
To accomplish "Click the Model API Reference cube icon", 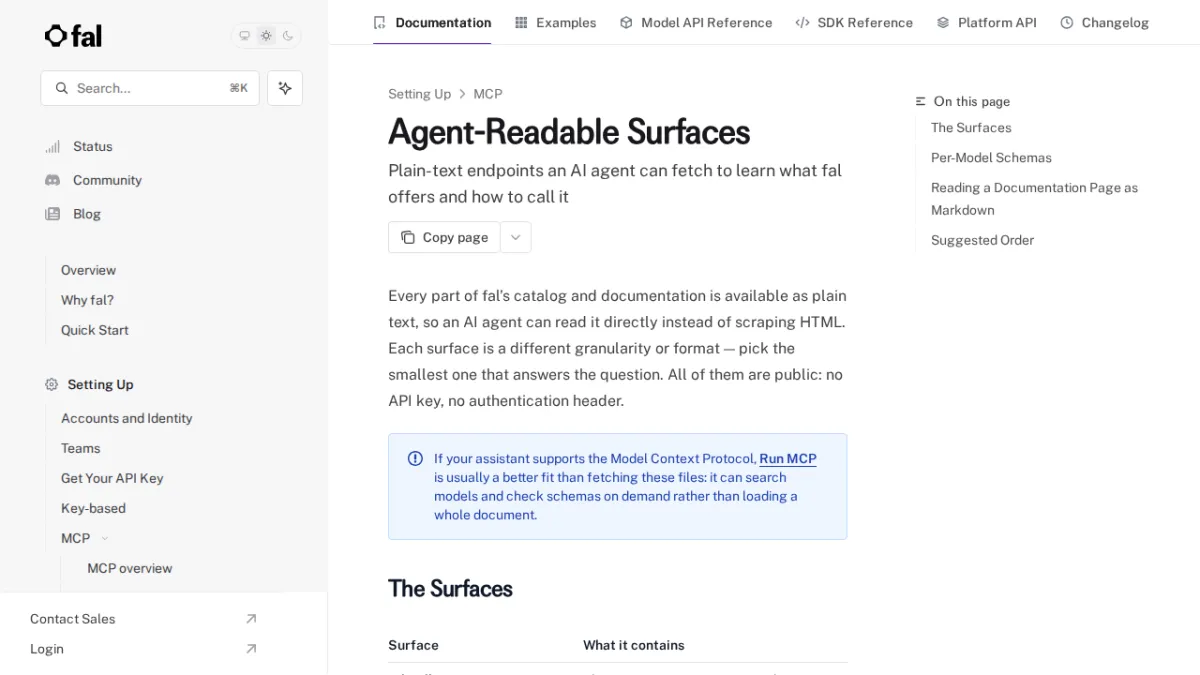I will coord(626,22).
